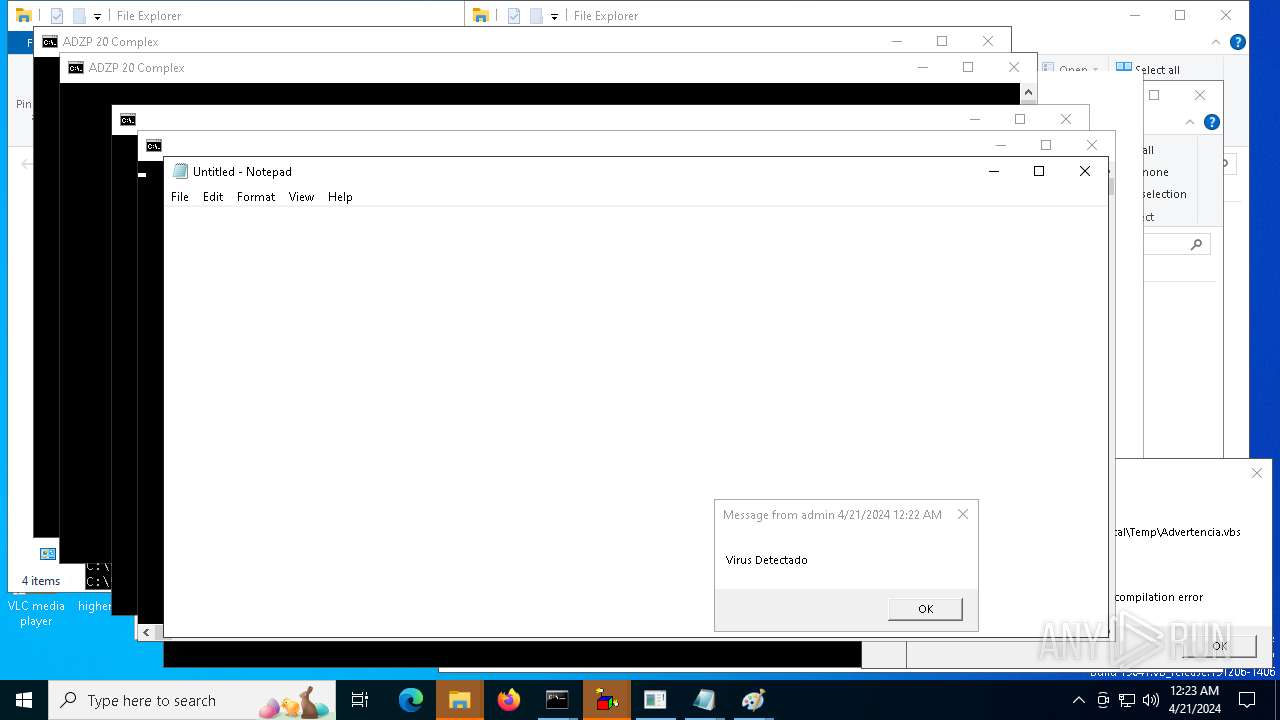Select the VLC media player desktop icon label
The width and height of the screenshot is (1280, 720).
click(x=36, y=613)
